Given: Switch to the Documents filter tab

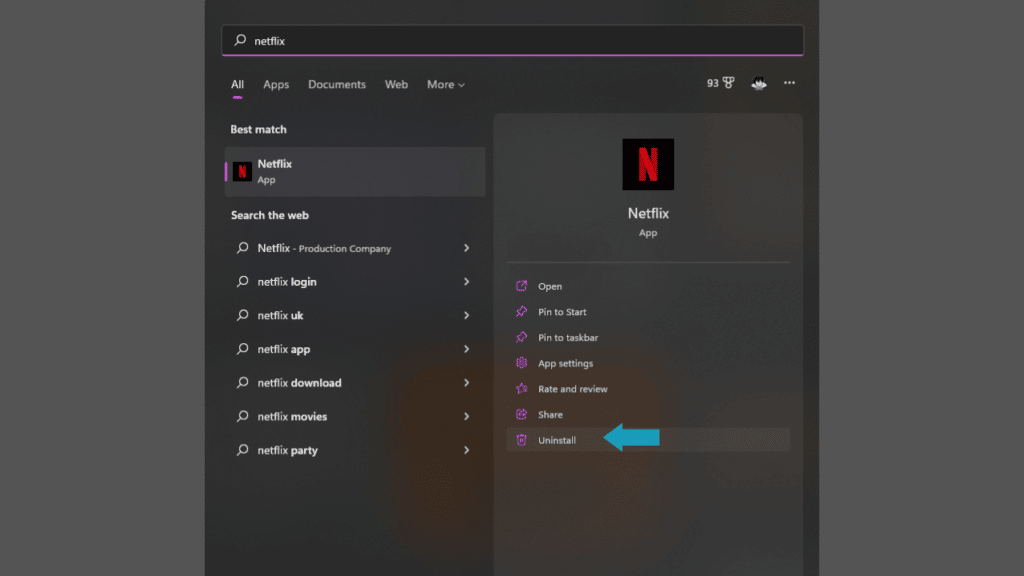Looking at the screenshot, I should pos(337,84).
